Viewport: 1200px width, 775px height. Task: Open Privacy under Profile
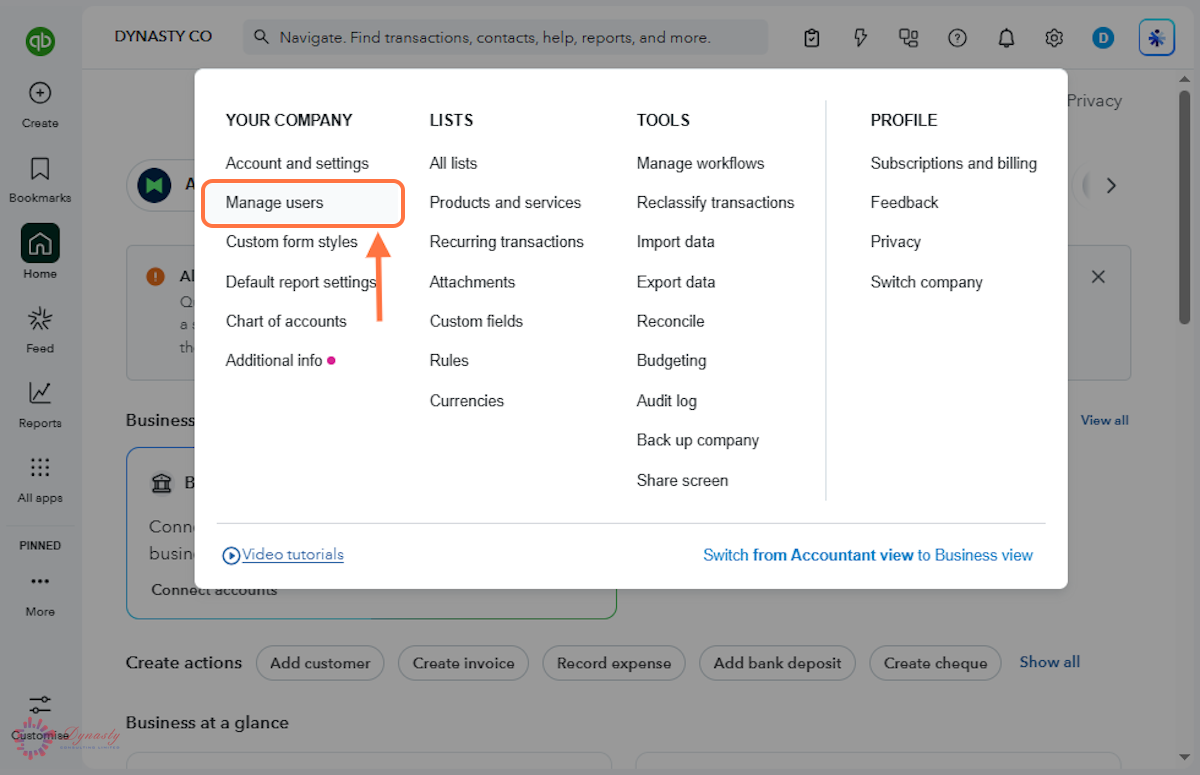point(895,242)
